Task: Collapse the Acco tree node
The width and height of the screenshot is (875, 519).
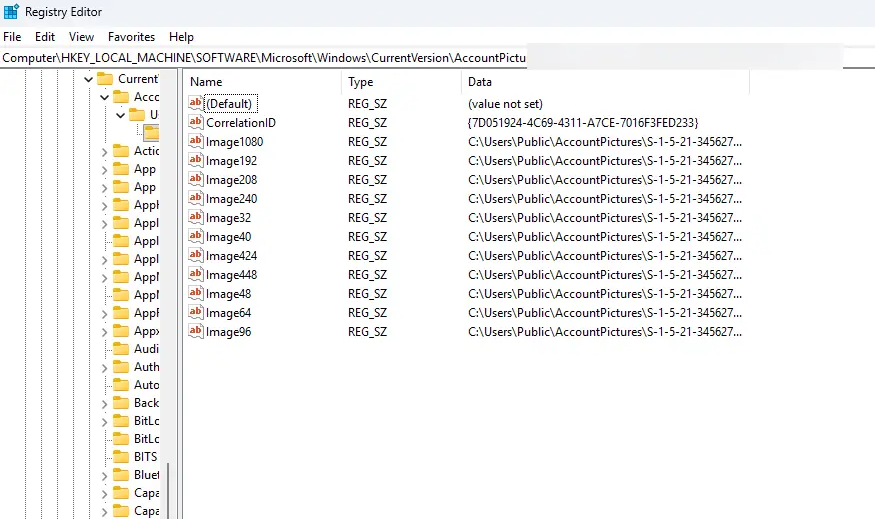Action: click(x=104, y=97)
